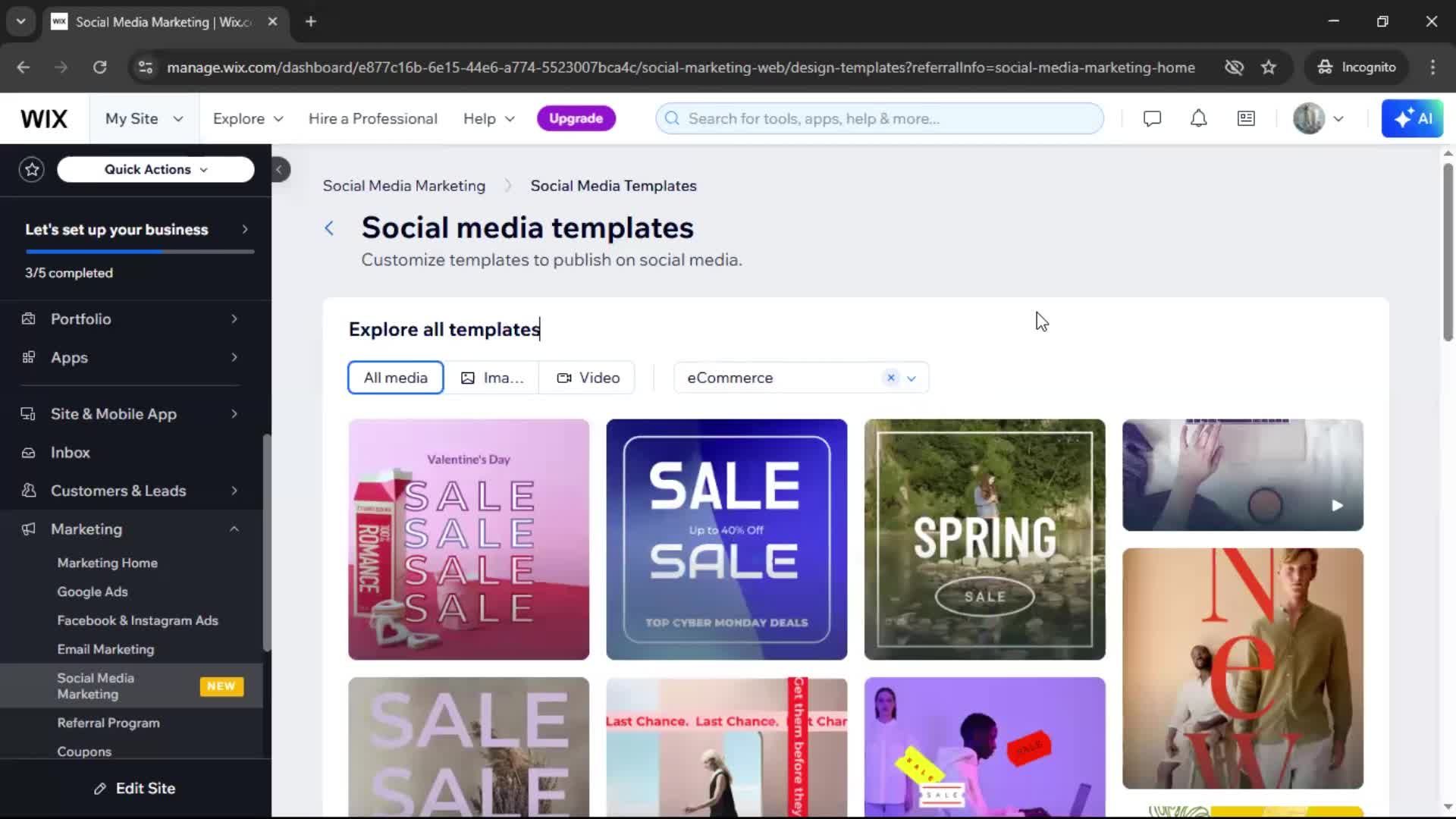This screenshot has height=819, width=1456.
Task: Select the Valentine's Day Sale template
Action: tap(469, 539)
